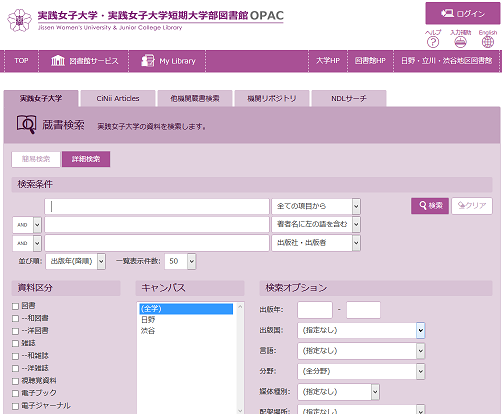This screenshot has width=502, height=416.
Task: Click the university flower logo icon
Action: pyautogui.click(x=19, y=20)
